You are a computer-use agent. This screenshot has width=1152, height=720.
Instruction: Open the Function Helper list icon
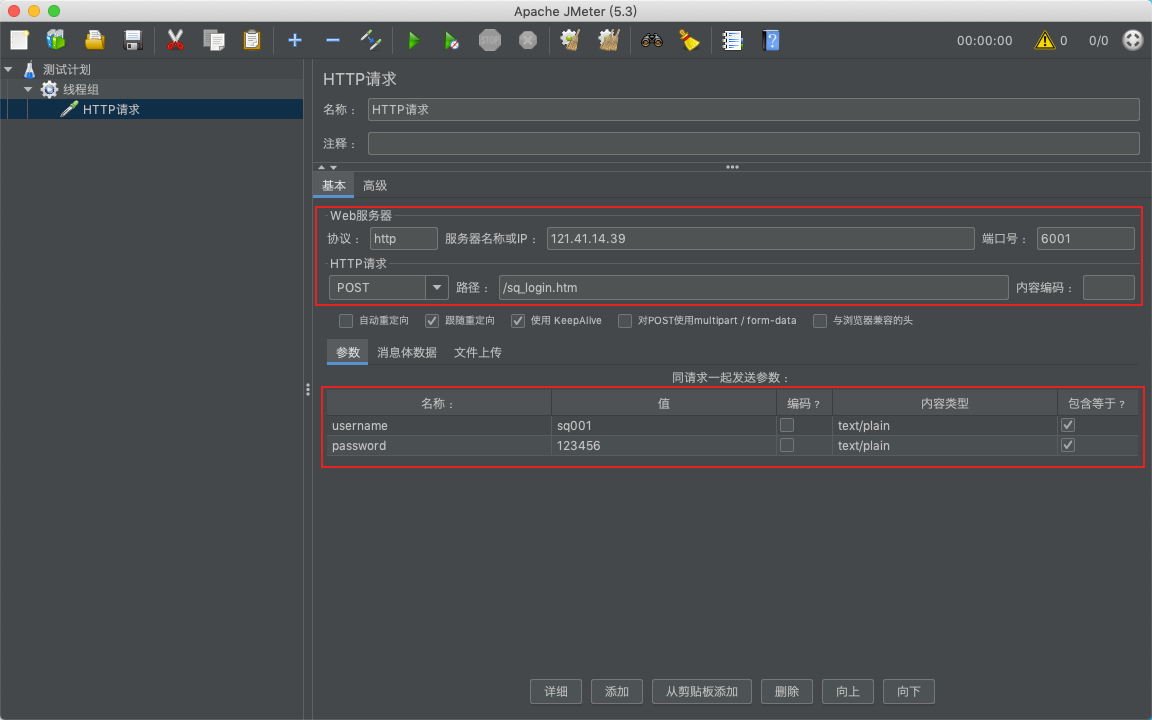(x=732, y=40)
